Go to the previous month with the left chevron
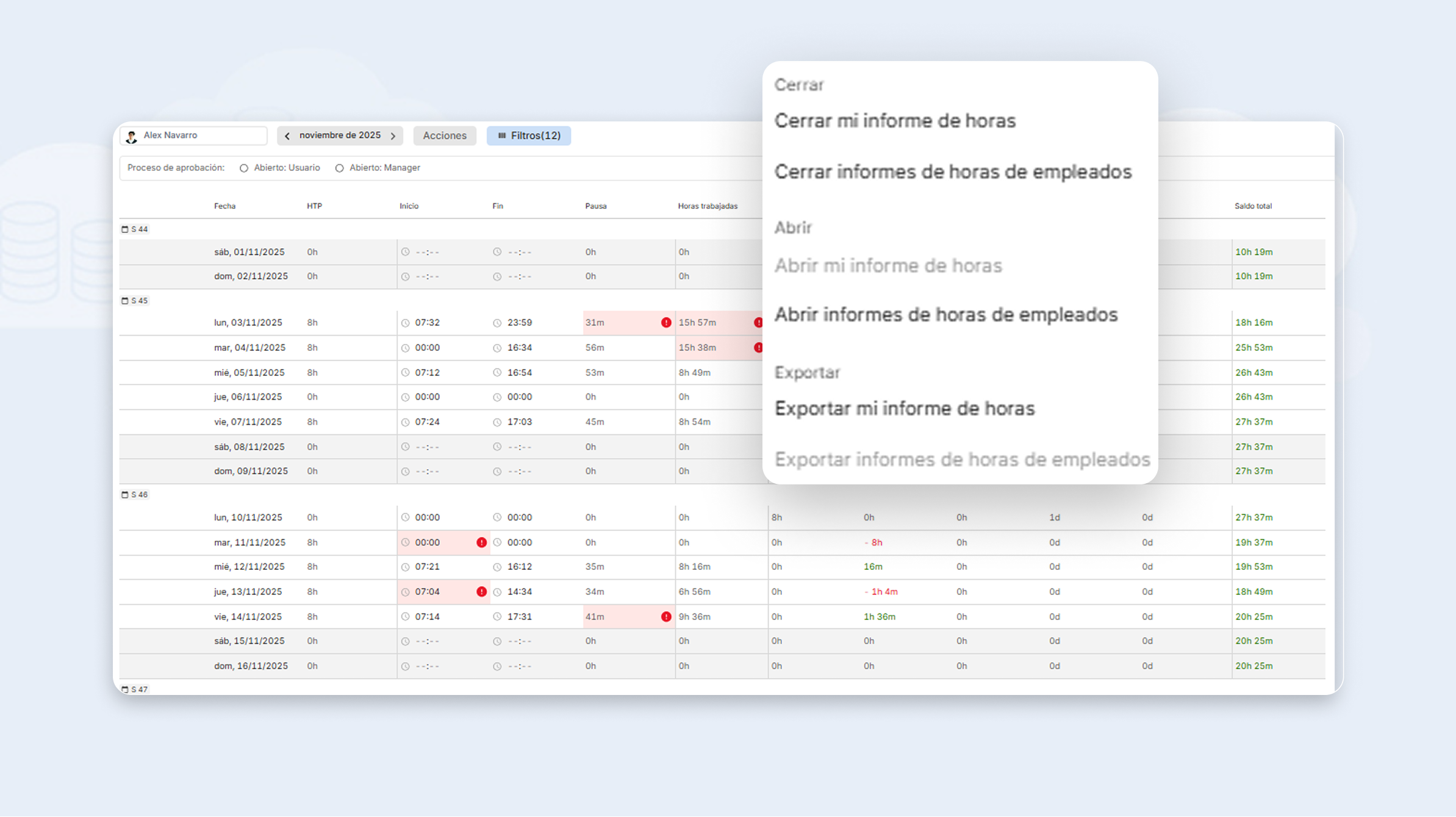This screenshot has height=817, width=1456. coord(287,135)
